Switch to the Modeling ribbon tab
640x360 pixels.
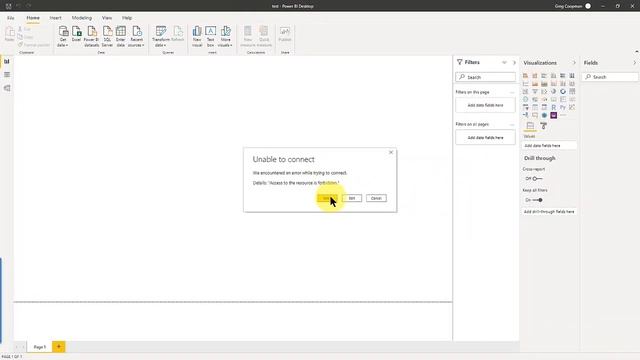tap(82, 18)
